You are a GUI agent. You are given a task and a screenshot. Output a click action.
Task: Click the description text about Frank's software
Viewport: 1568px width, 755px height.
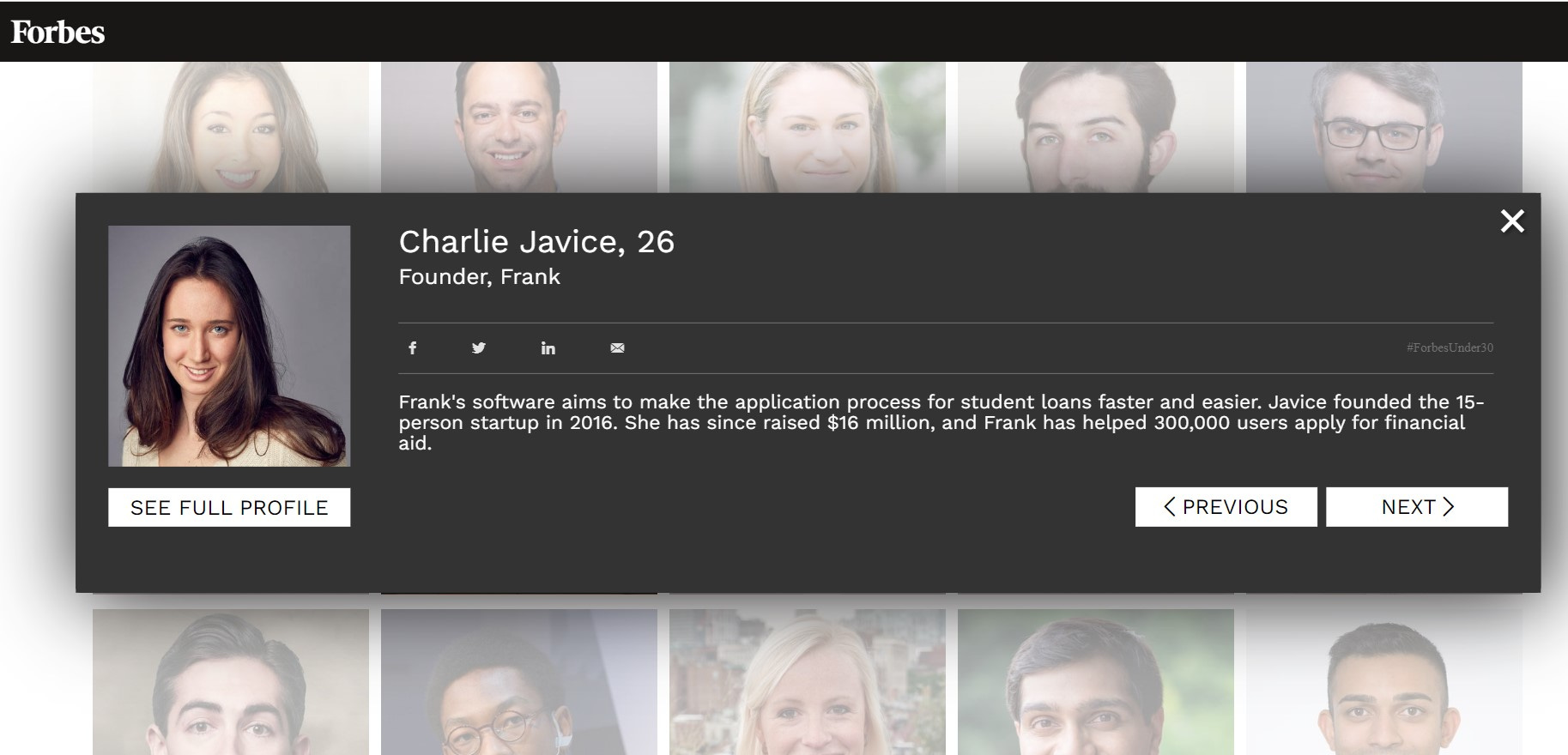(x=941, y=422)
